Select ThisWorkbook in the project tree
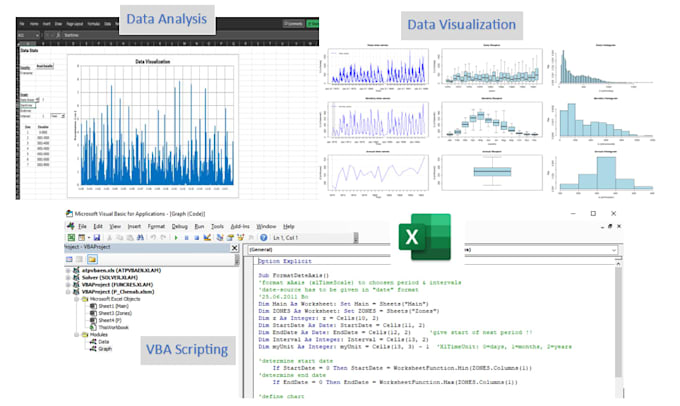This screenshot has height=406, width=680. (113, 327)
